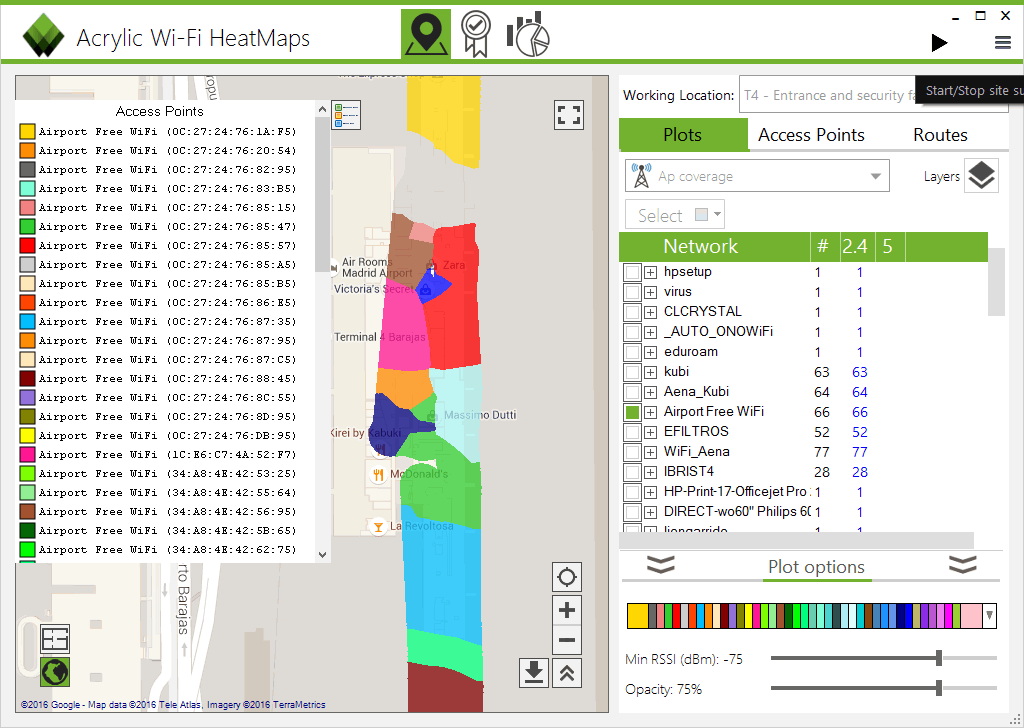Select the DIRECT-wo60" Philips network row

coord(802,512)
